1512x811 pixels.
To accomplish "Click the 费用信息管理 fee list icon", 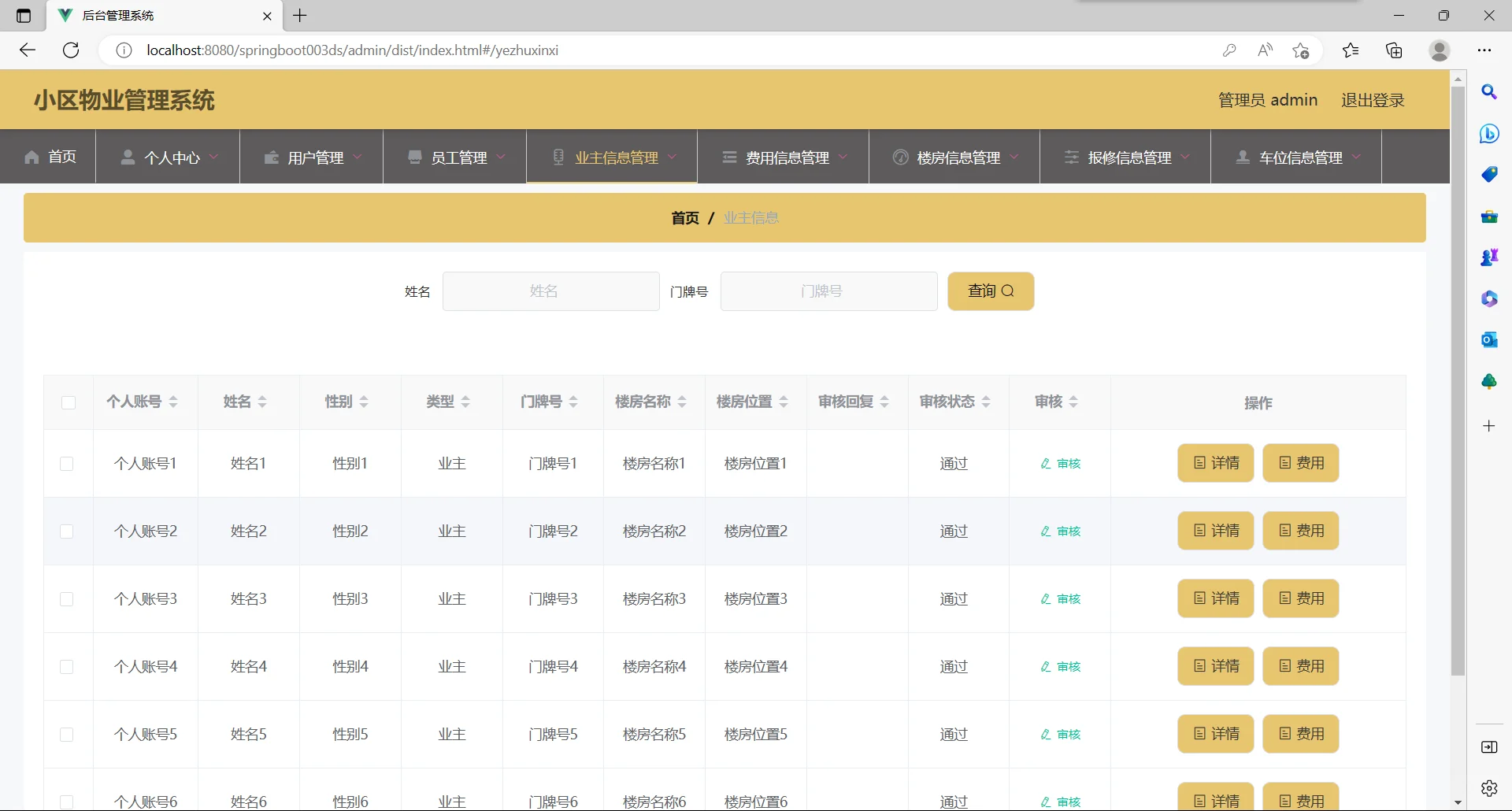I will pos(728,157).
